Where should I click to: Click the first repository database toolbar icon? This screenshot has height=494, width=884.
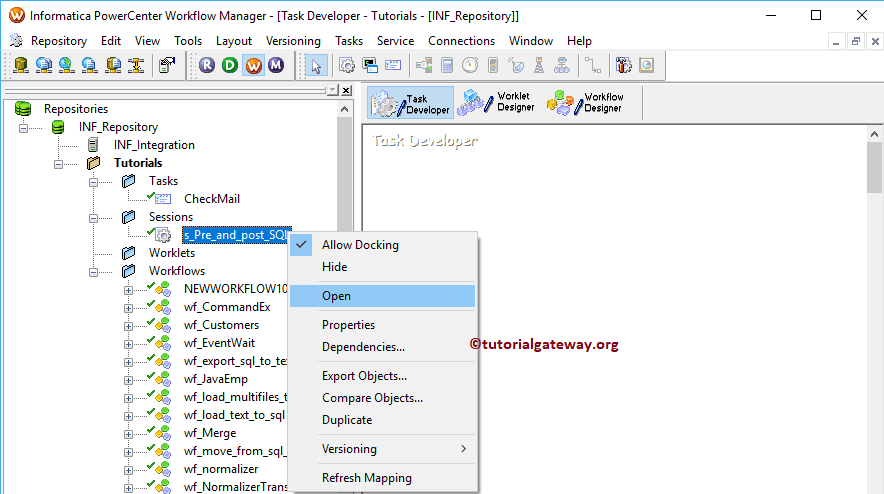click(21, 65)
